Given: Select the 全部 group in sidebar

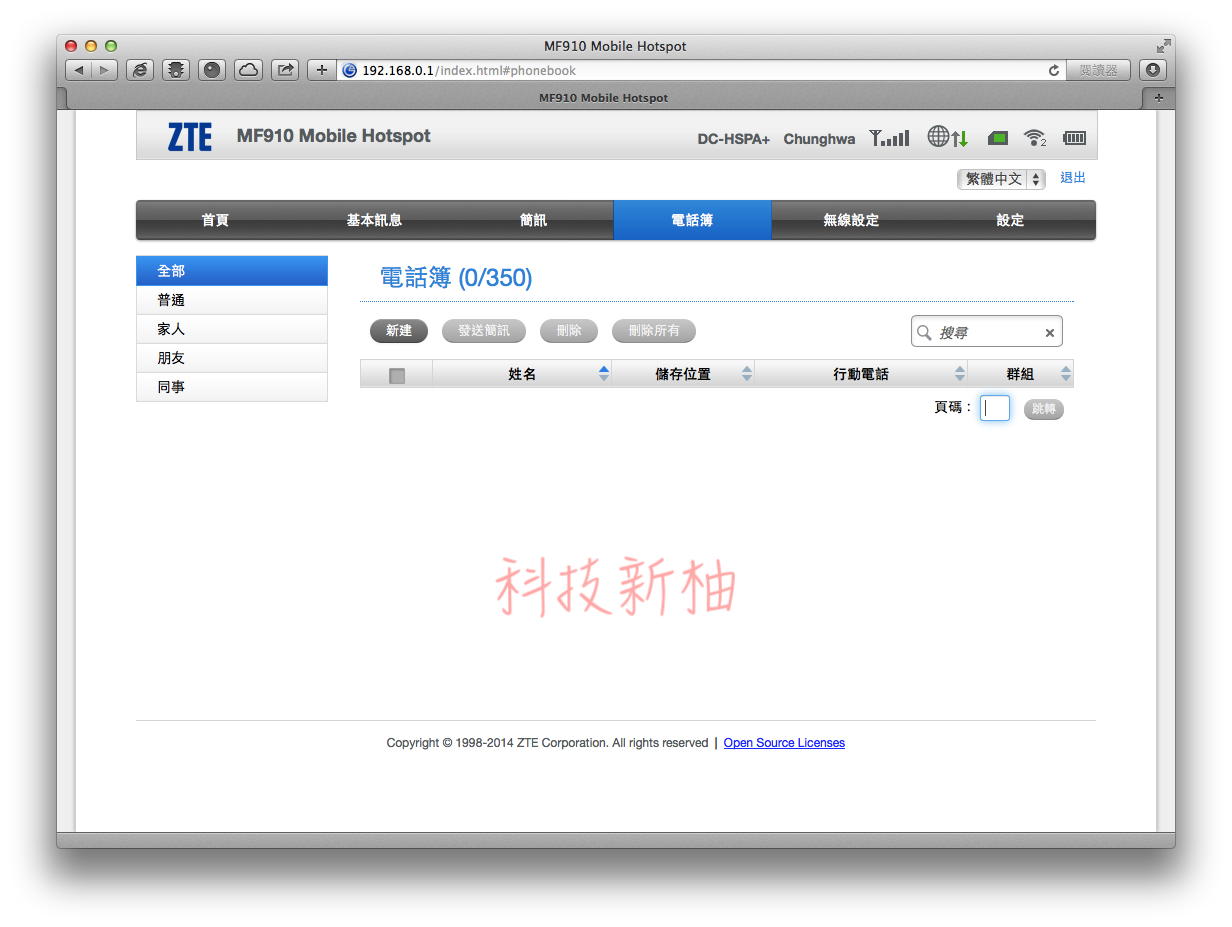Looking at the screenshot, I should [x=232, y=271].
